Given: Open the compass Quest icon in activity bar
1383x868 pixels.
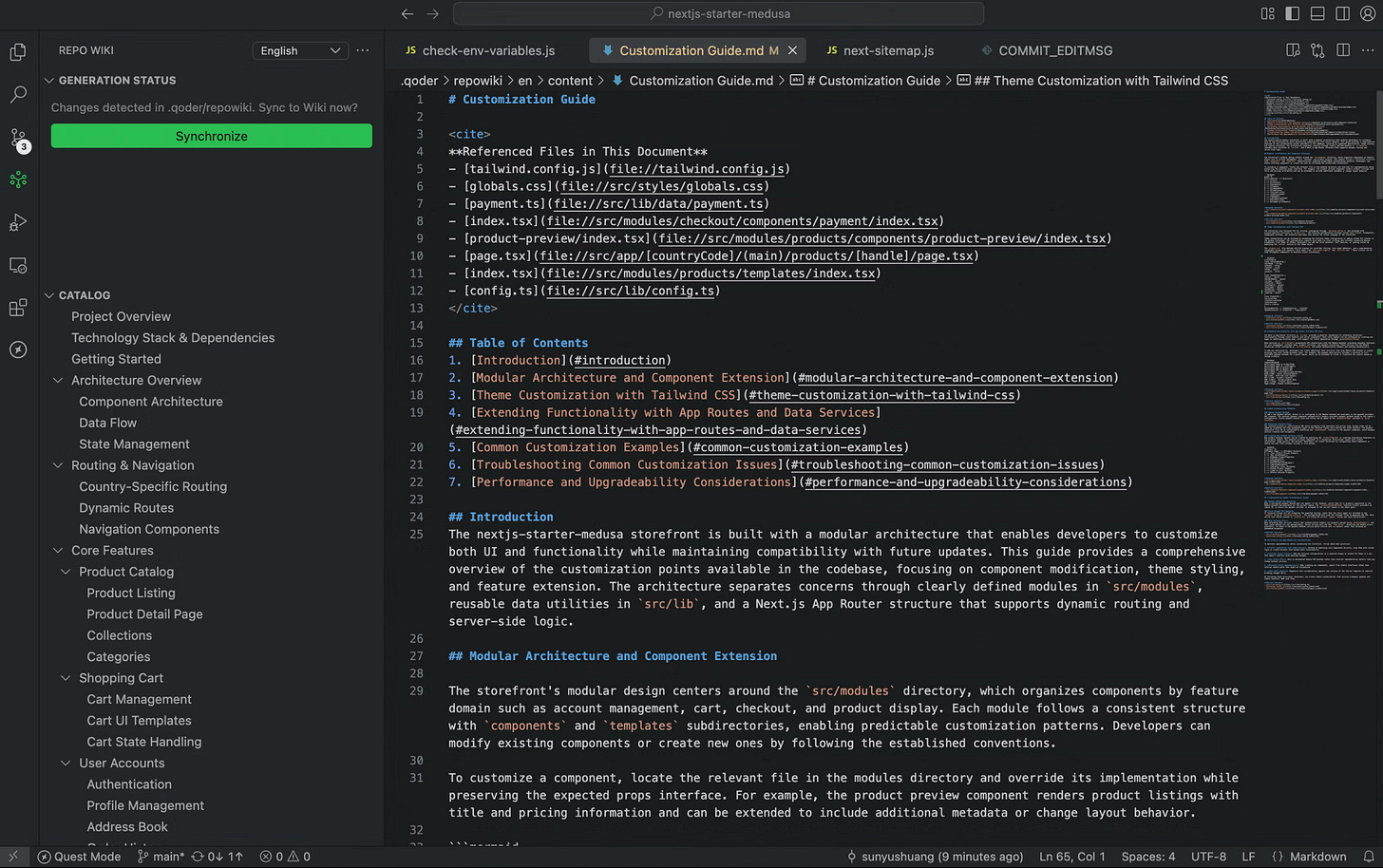Looking at the screenshot, I should click(x=18, y=349).
